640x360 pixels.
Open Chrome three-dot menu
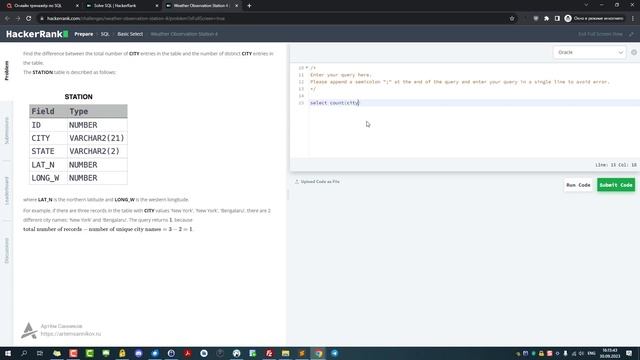[633, 18]
